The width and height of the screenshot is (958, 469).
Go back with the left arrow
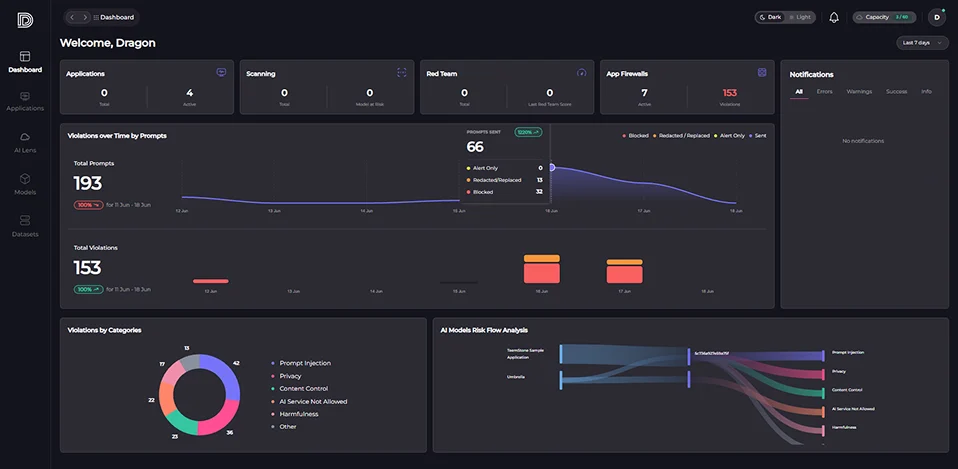pos(72,17)
